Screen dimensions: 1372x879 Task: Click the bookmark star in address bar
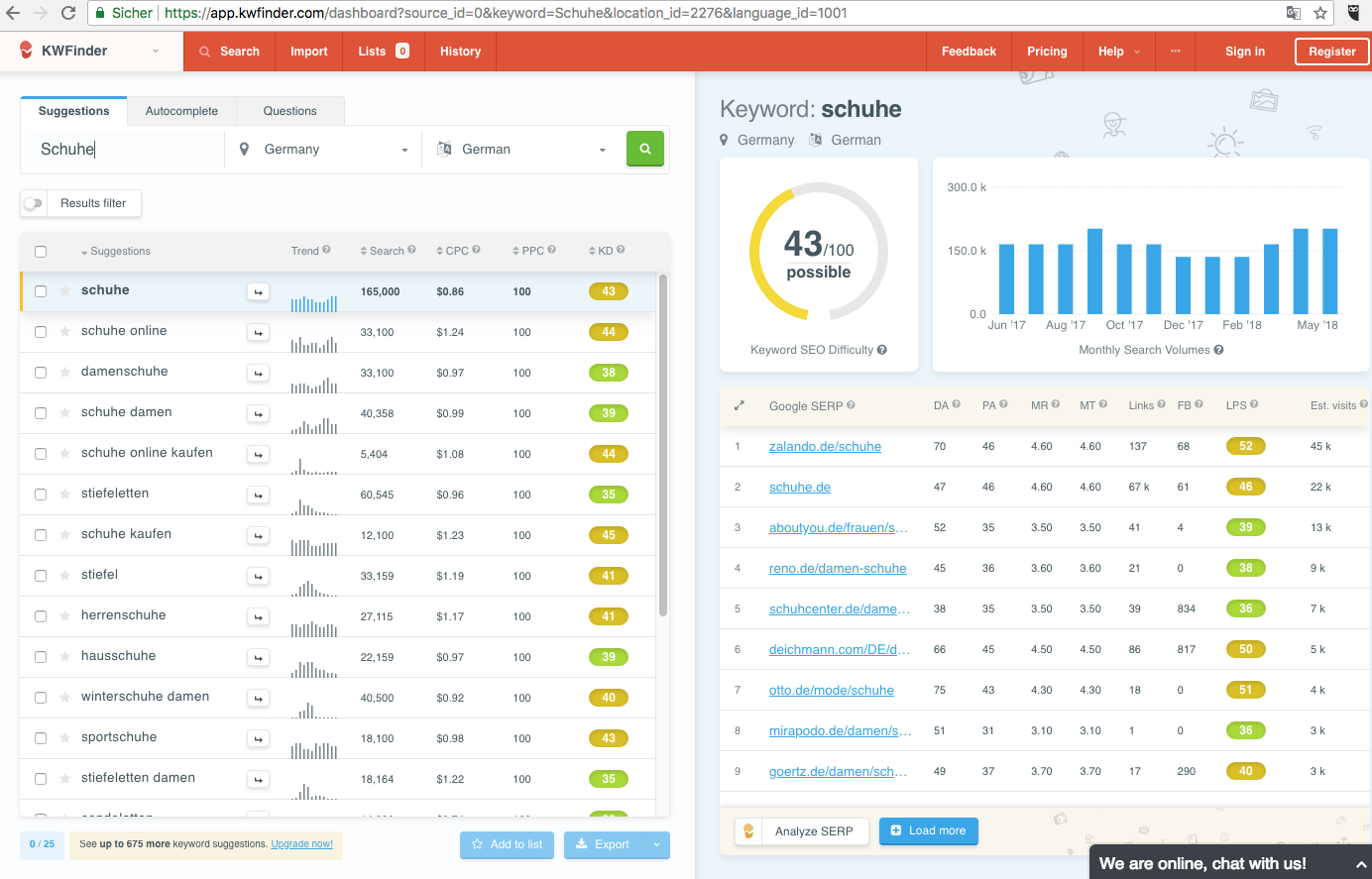(1320, 13)
